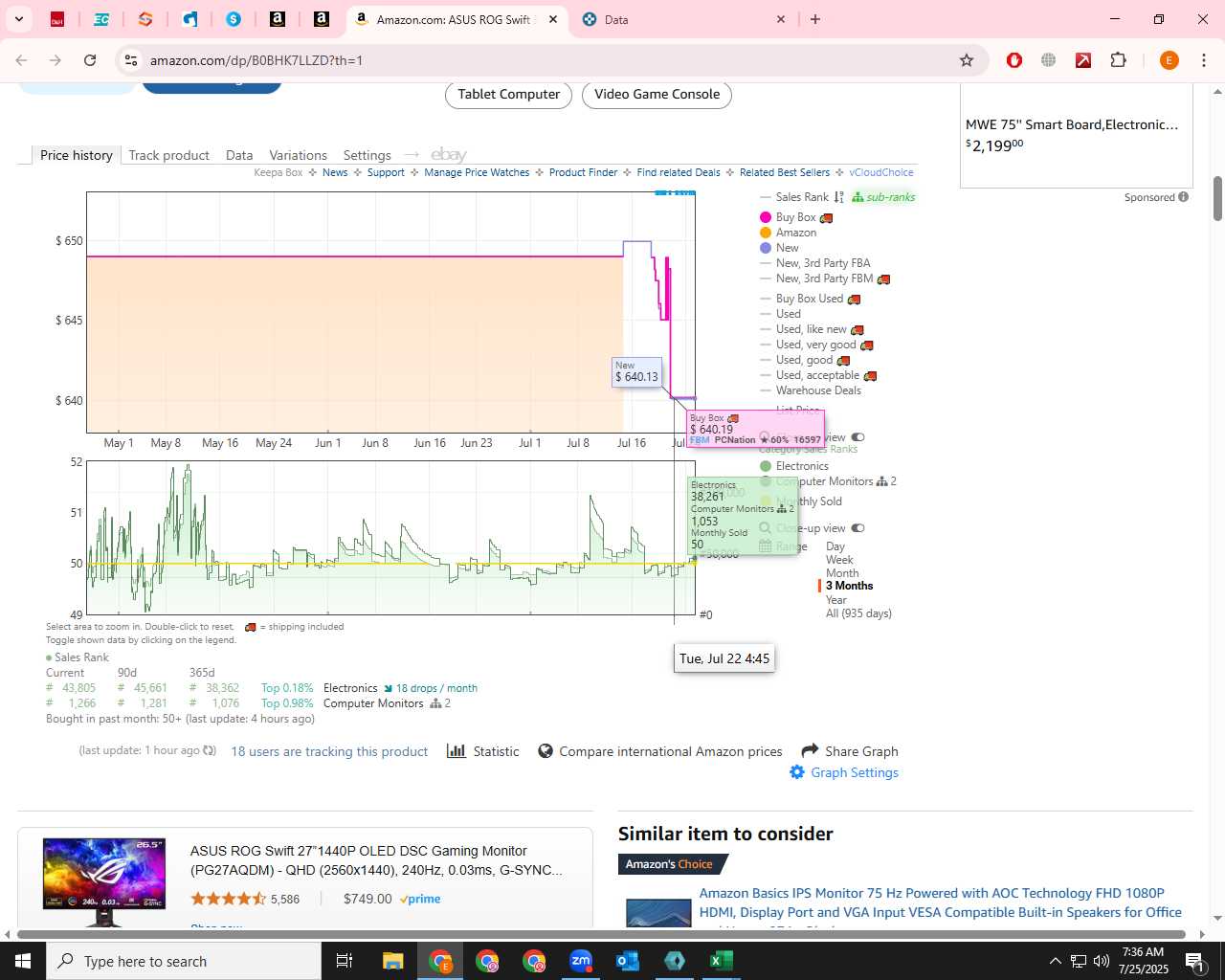1225x980 pixels.
Task: Open the Amazon Basics IPS Monitor link
Action: pos(940,902)
